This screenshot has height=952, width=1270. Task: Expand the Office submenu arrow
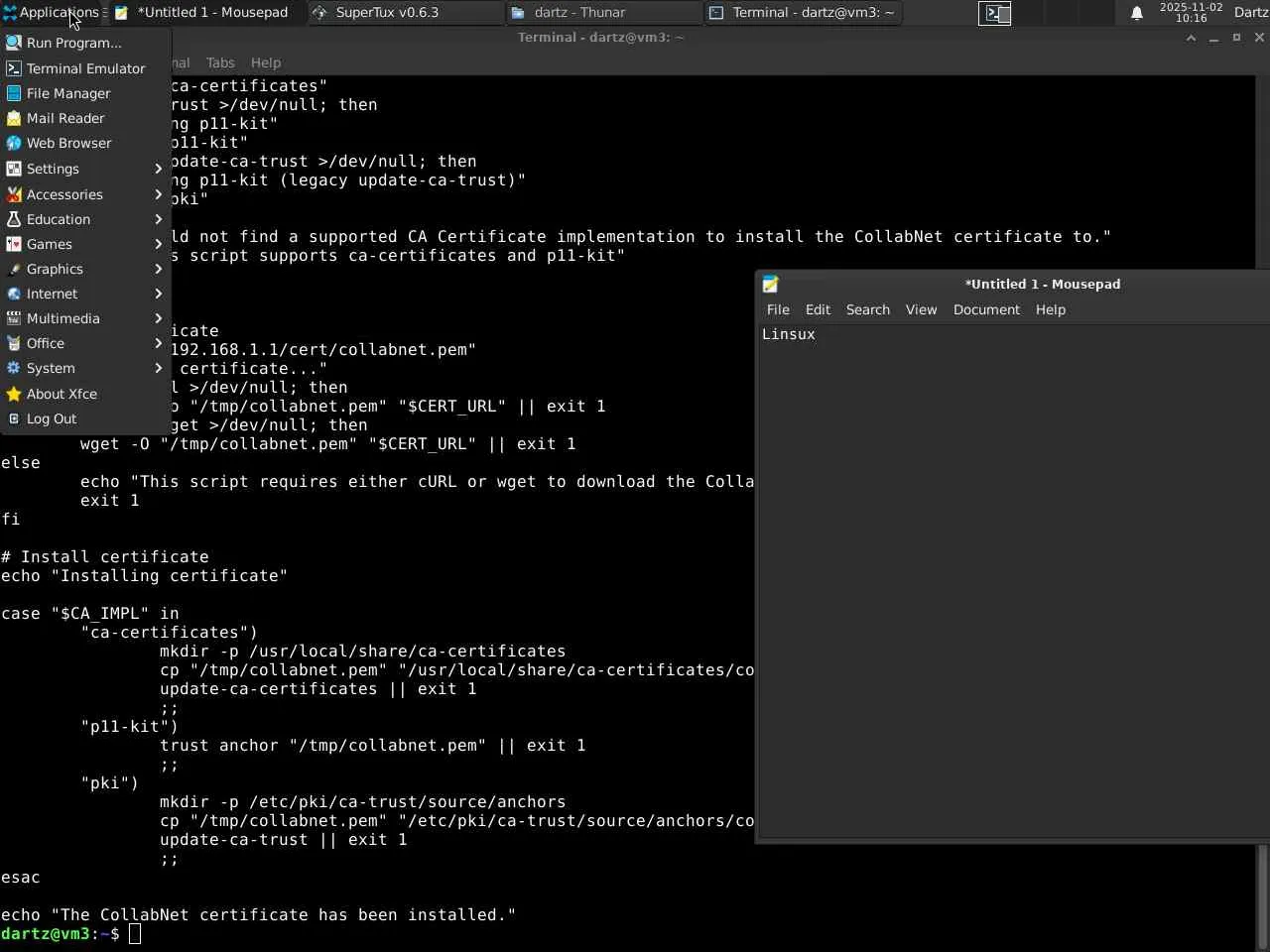pyautogui.click(x=158, y=343)
